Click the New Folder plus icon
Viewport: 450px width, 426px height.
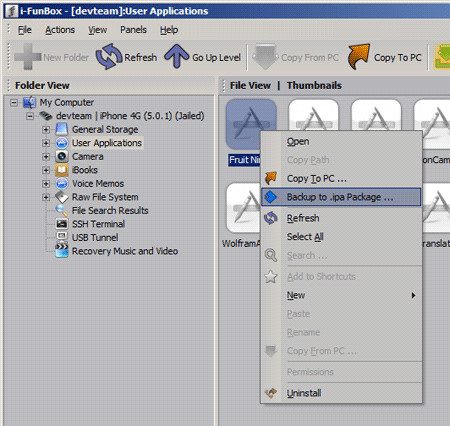(x=28, y=57)
